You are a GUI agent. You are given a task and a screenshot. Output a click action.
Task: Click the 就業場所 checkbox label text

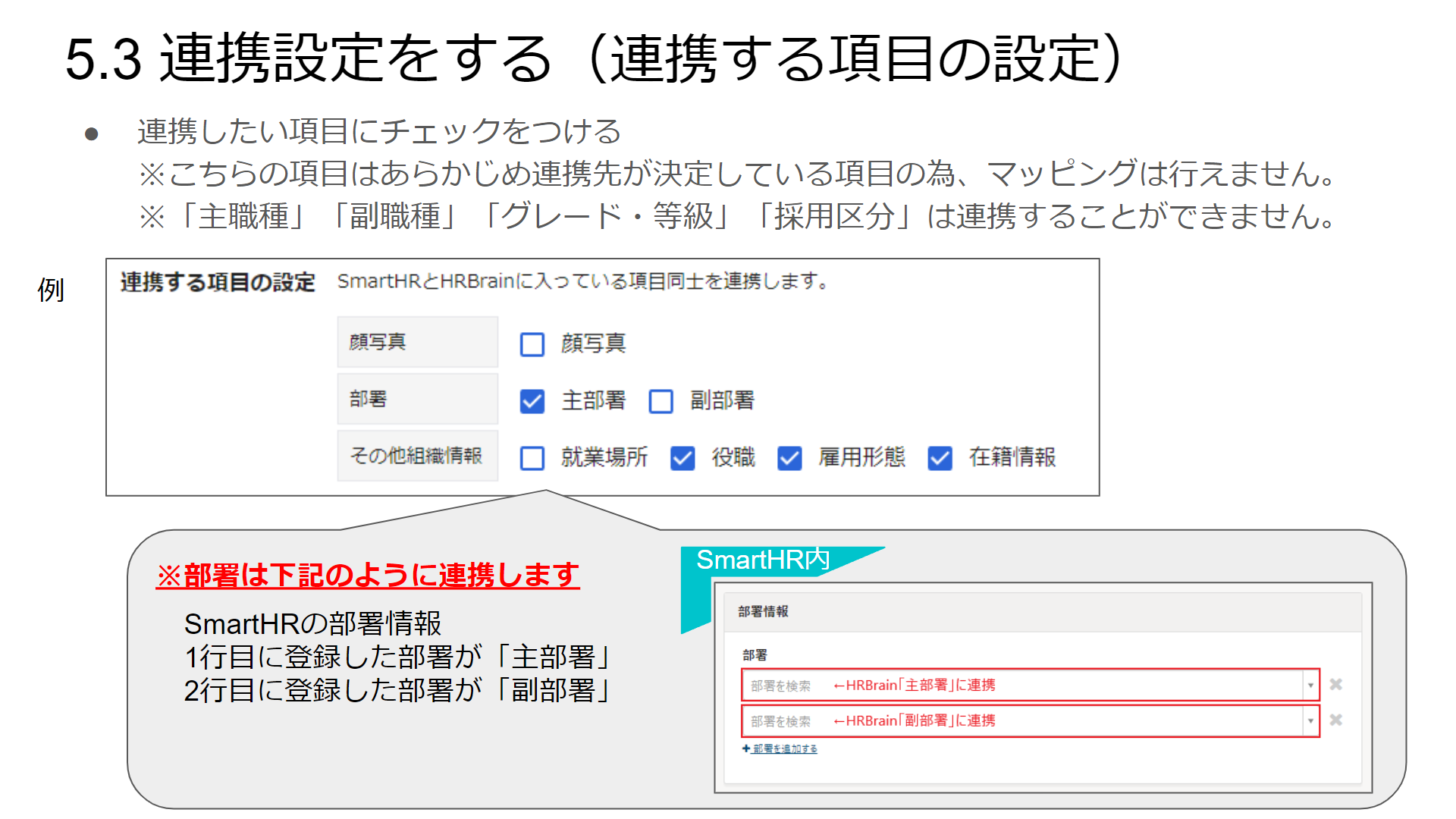click(604, 457)
